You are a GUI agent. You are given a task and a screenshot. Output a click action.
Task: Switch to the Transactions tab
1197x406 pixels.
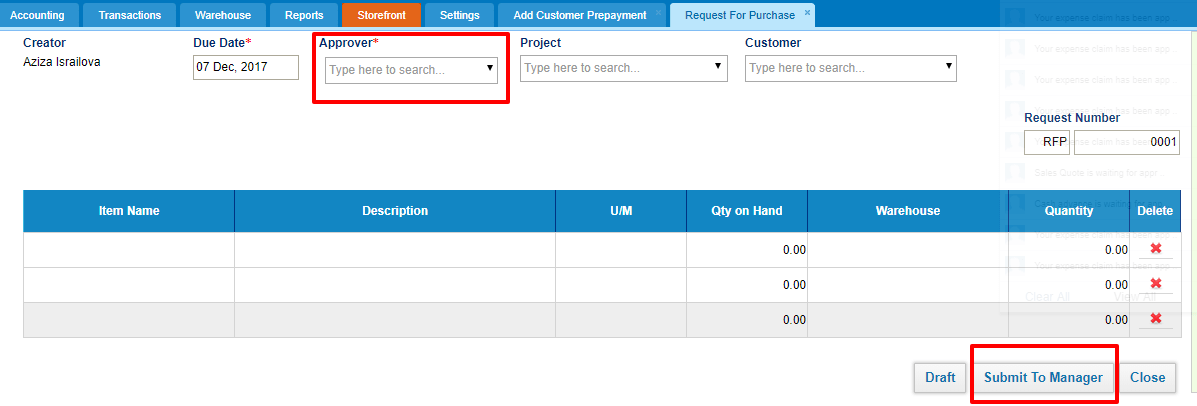coord(130,15)
